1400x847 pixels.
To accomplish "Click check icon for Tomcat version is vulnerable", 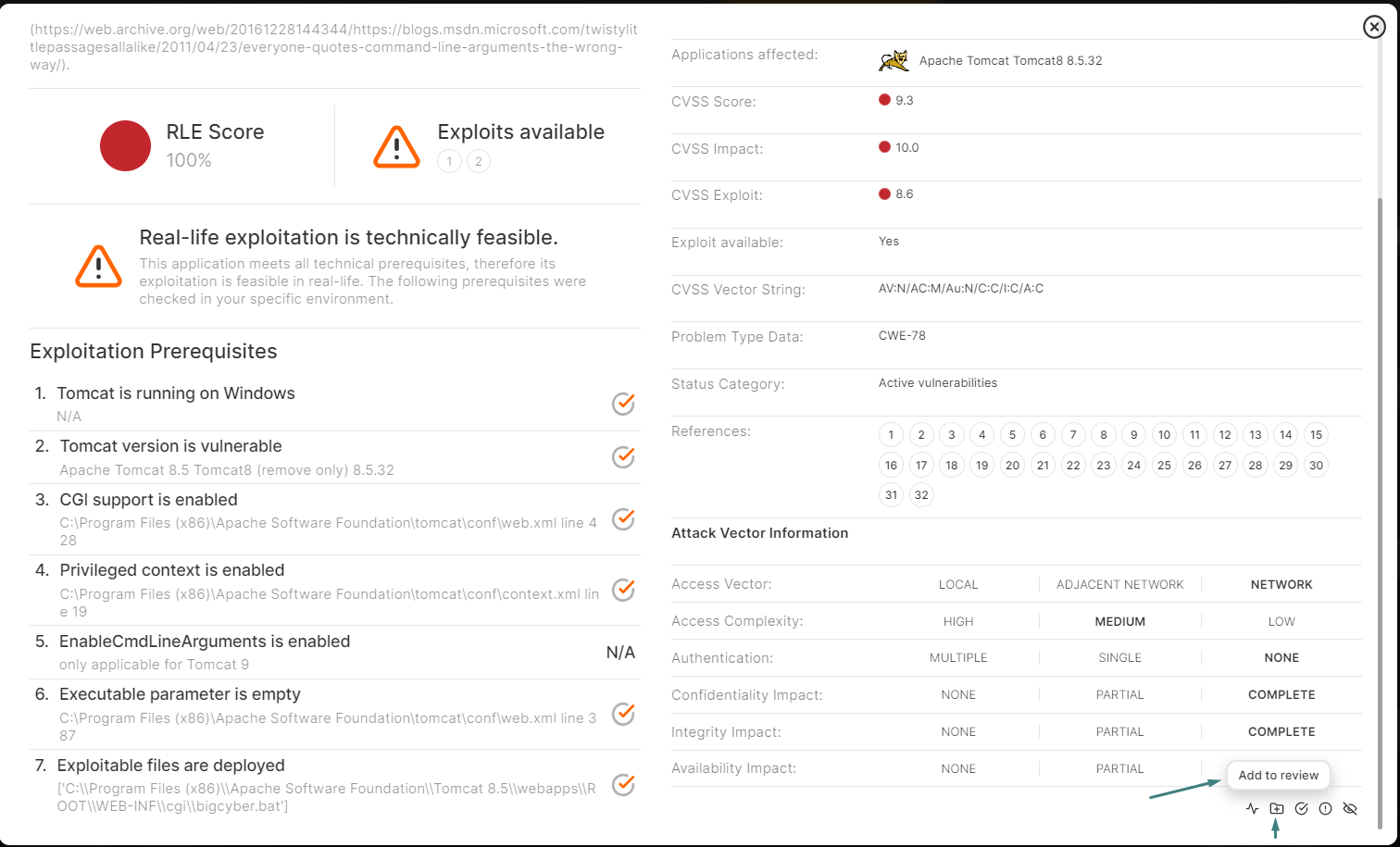I will coord(623,456).
